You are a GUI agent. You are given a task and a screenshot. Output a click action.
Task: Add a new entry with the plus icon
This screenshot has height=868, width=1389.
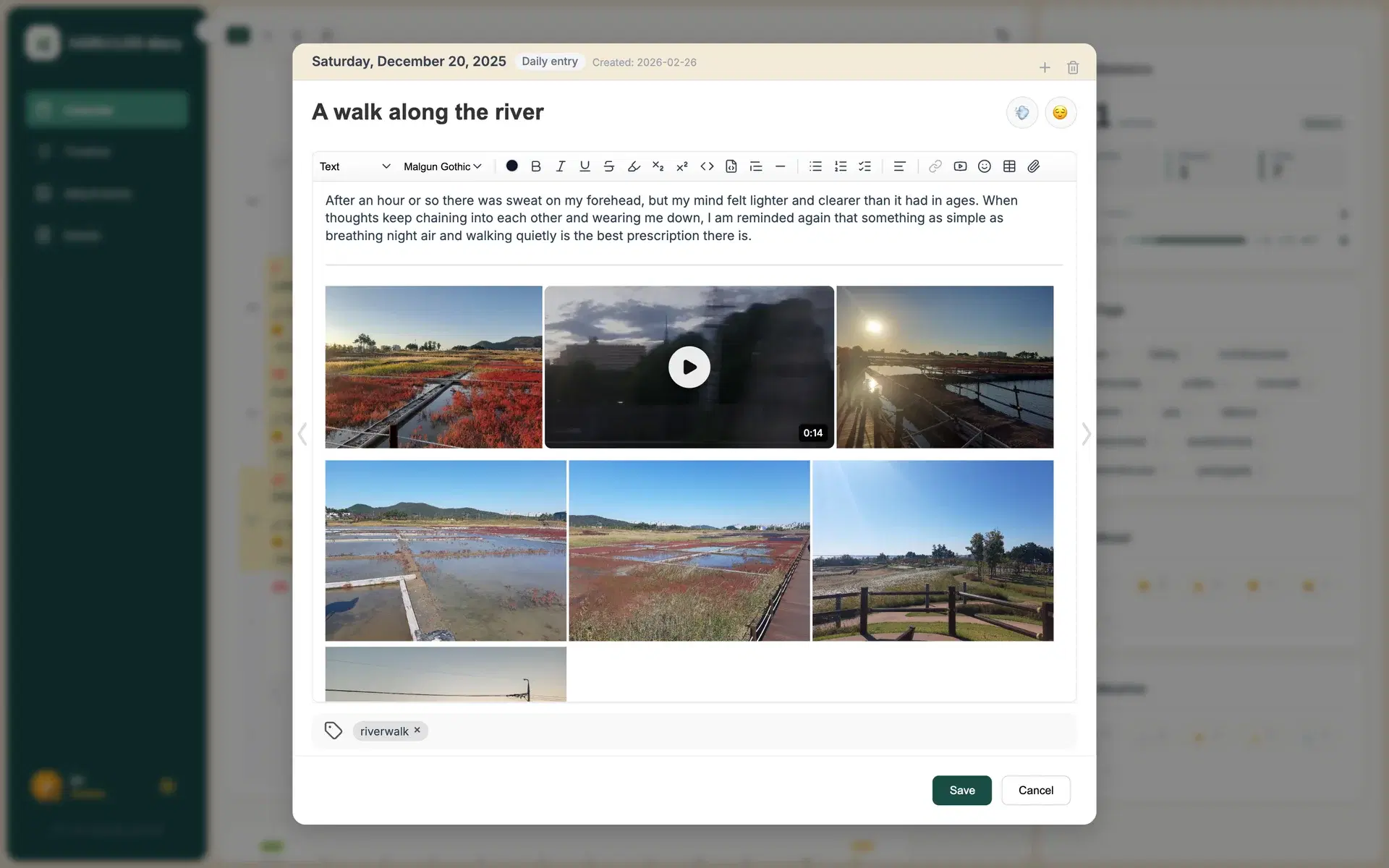(1045, 67)
